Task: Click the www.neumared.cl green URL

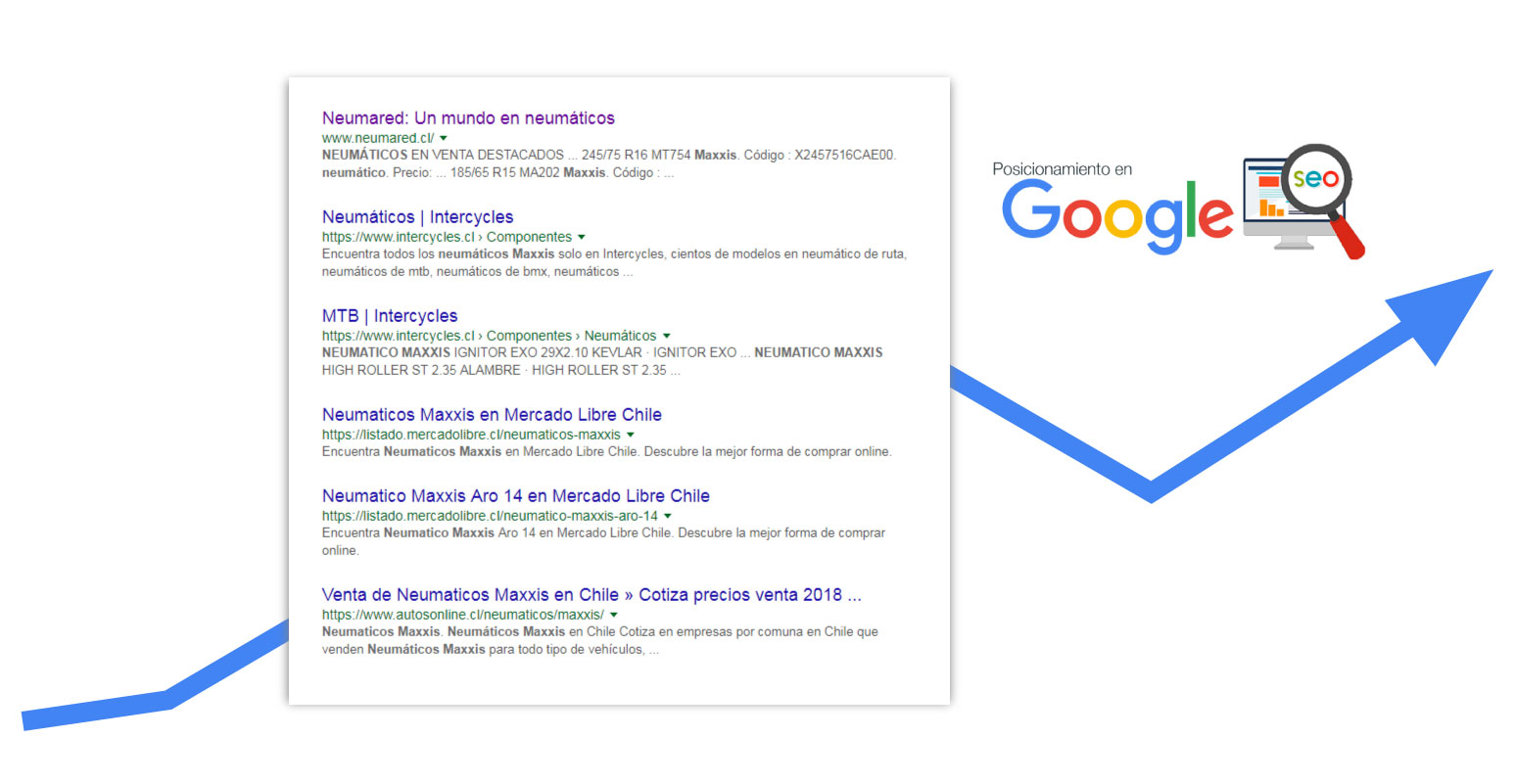Action: (377, 139)
